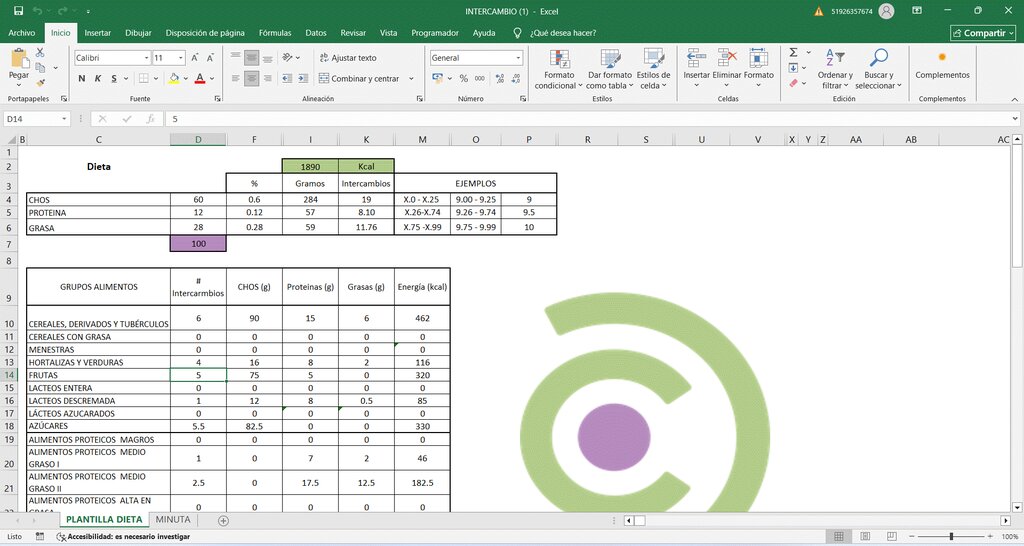The width and height of the screenshot is (1024, 546).
Task: Click the Insert cells icon
Action: [696, 58]
